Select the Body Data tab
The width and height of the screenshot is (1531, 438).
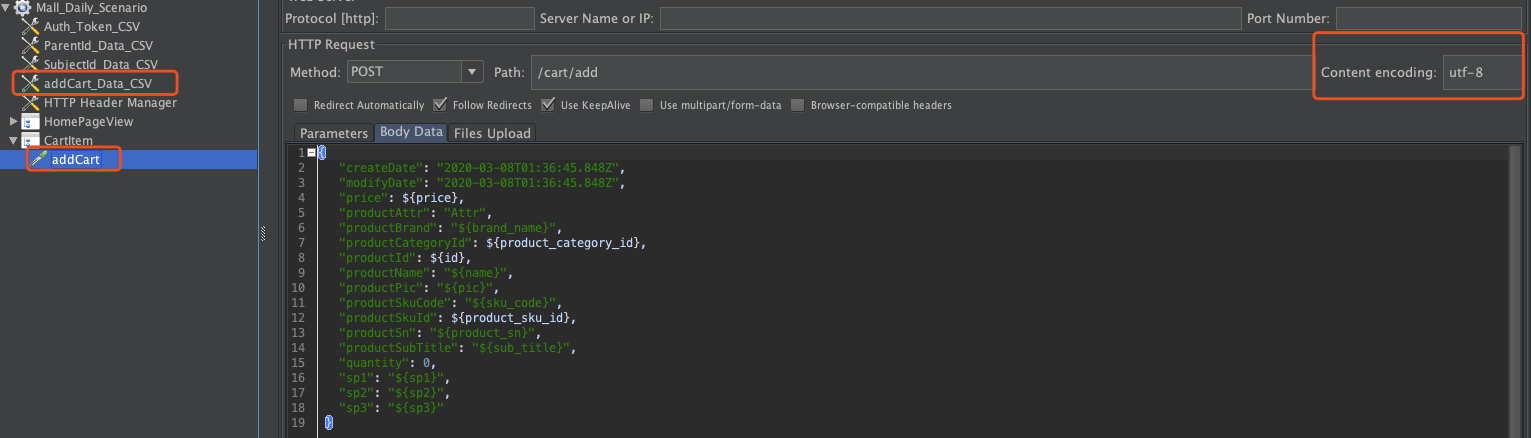(x=411, y=133)
